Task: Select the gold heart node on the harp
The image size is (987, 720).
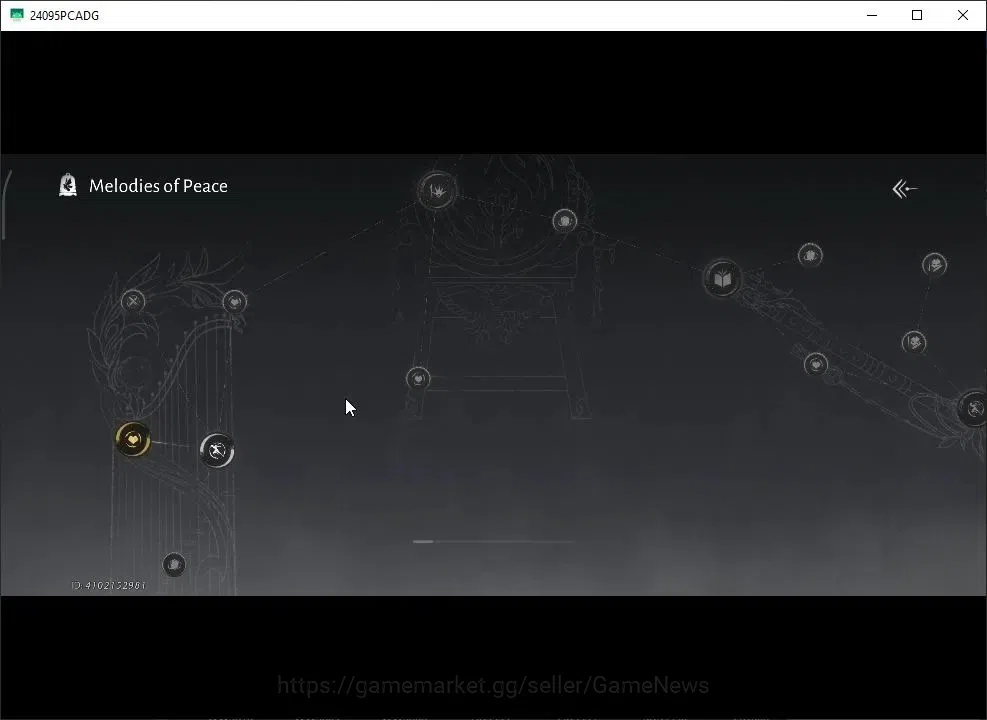Action: [133, 439]
